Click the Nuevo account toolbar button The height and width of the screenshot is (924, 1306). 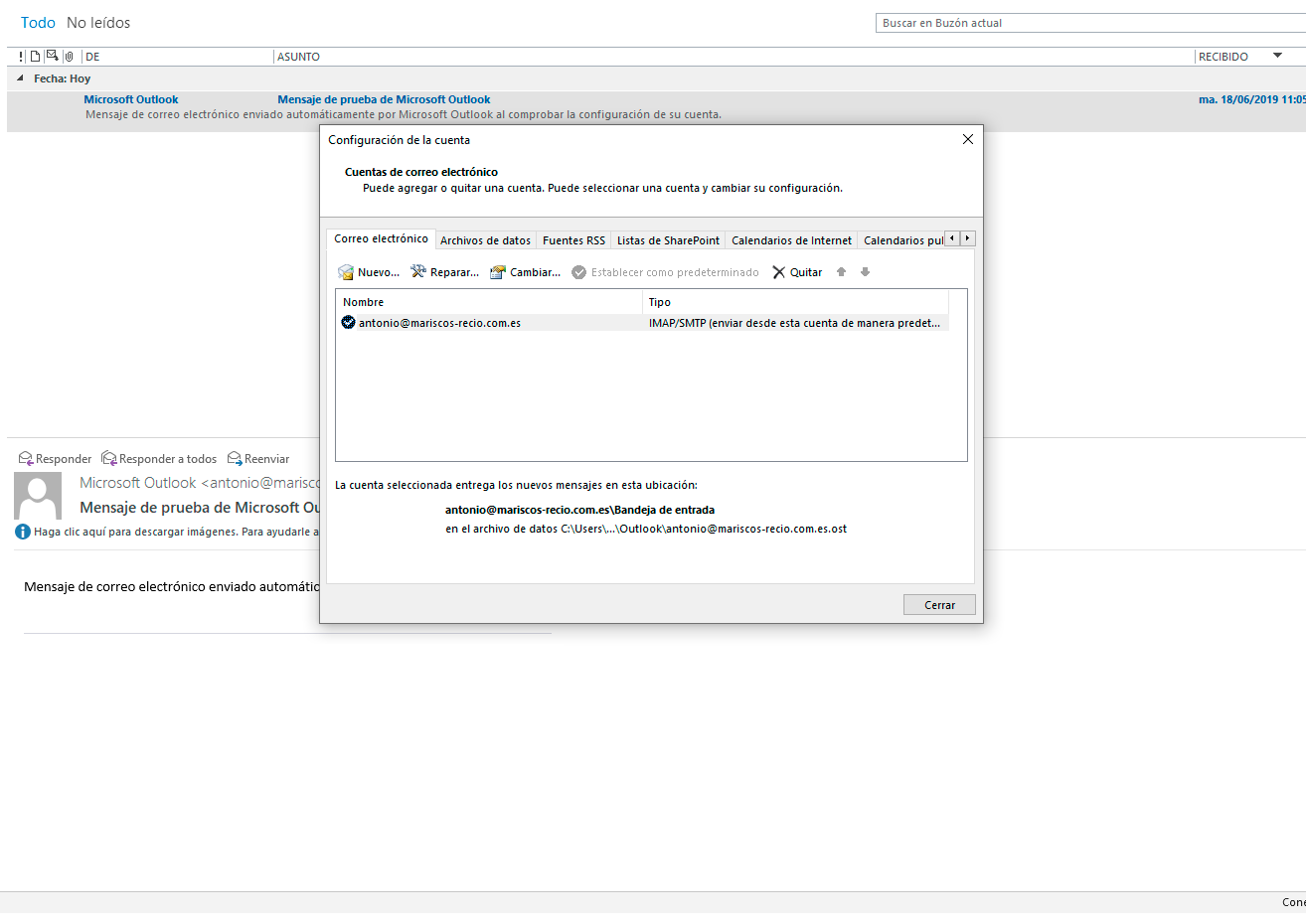pos(369,272)
